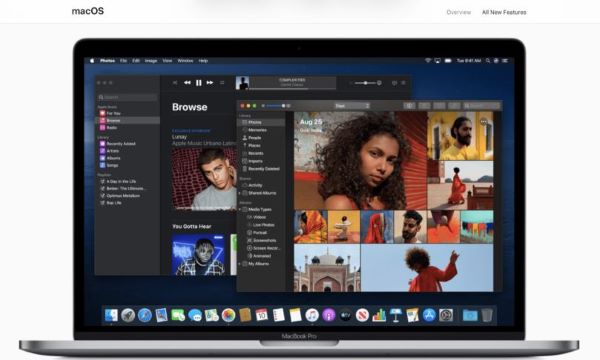The height and width of the screenshot is (360, 600).
Task: Go to the Overview page link
Action: coord(458,12)
